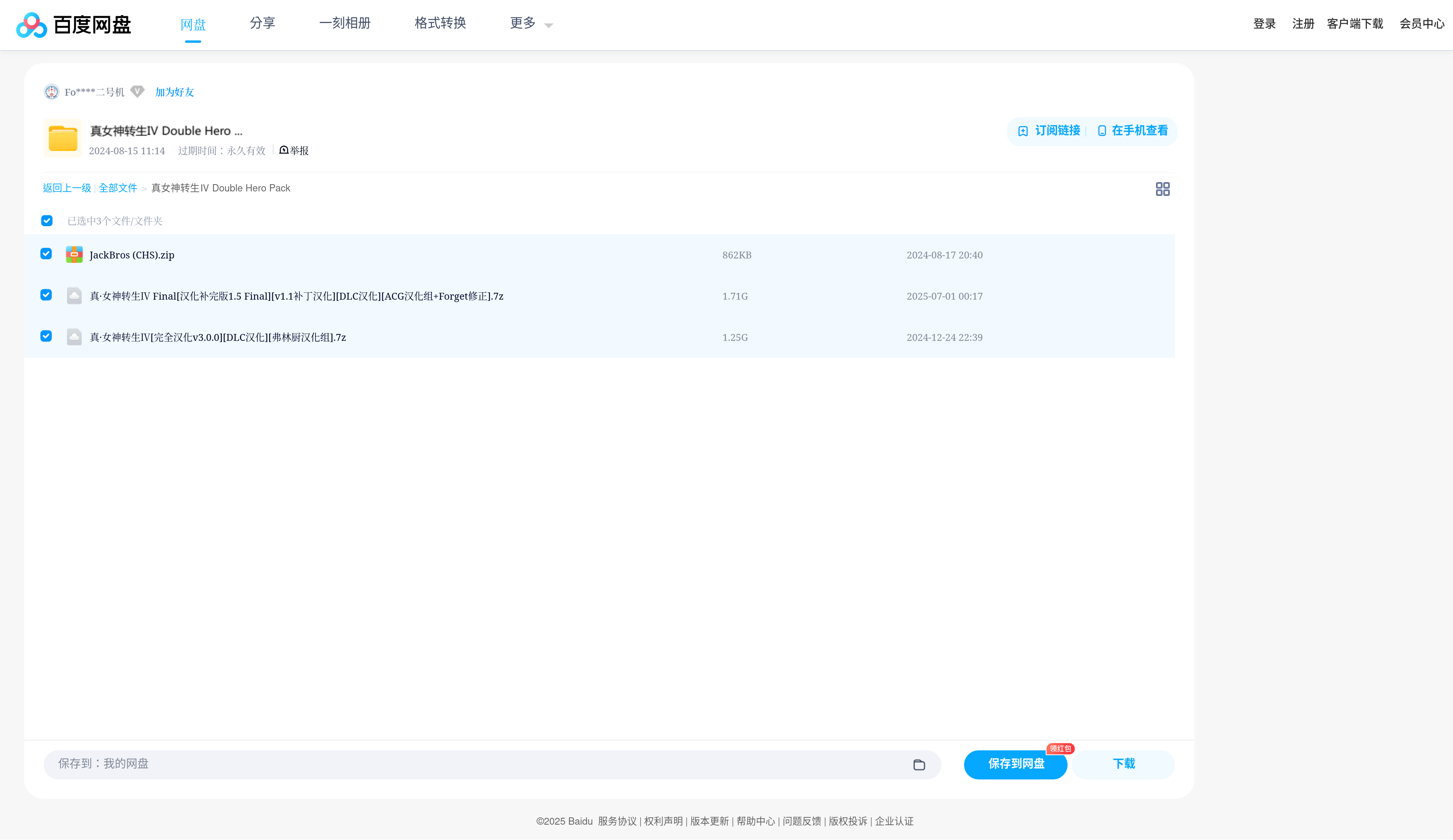Click the 保存到：我的网盘 path field
This screenshot has width=1453, height=840.
(492, 764)
